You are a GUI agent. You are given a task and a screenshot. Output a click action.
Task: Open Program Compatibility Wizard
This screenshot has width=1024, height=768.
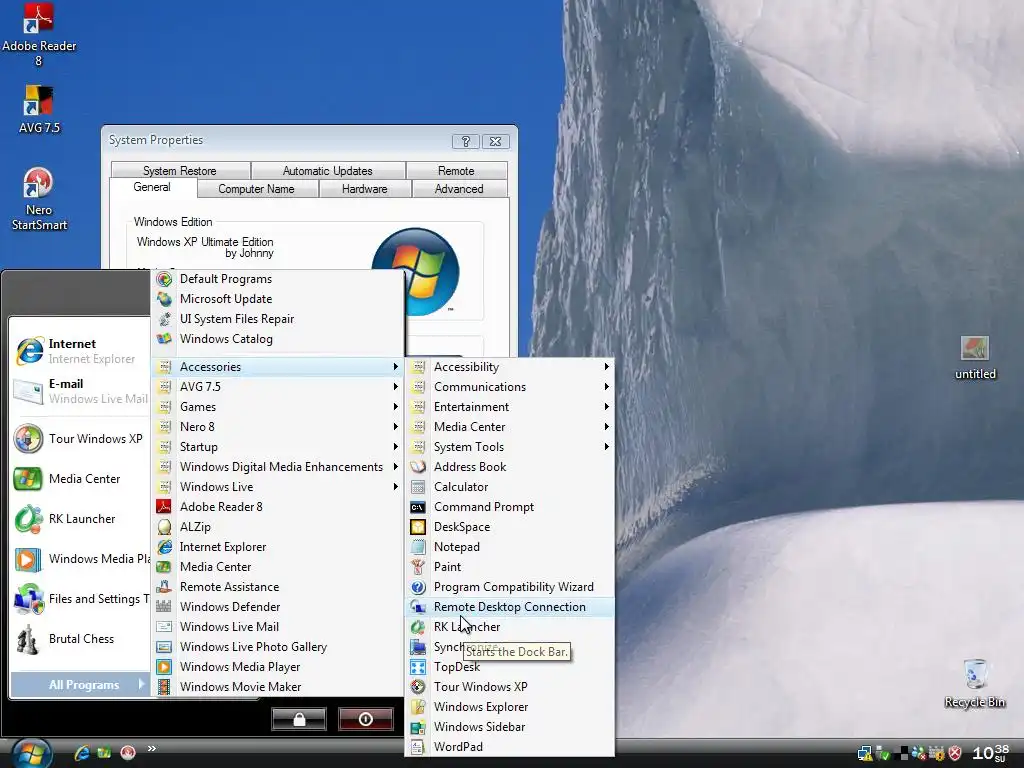pyautogui.click(x=510, y=586)
